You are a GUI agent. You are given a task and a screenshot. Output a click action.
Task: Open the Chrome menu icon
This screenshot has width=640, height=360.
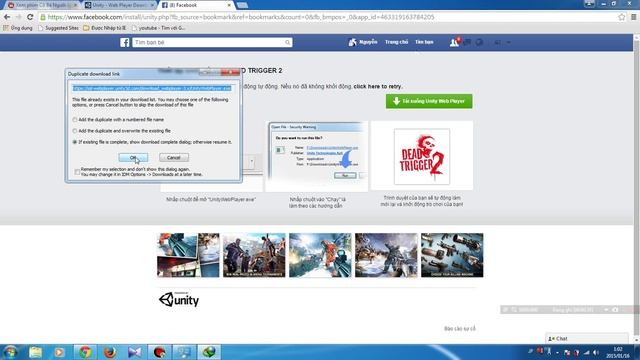pos(634,17)
